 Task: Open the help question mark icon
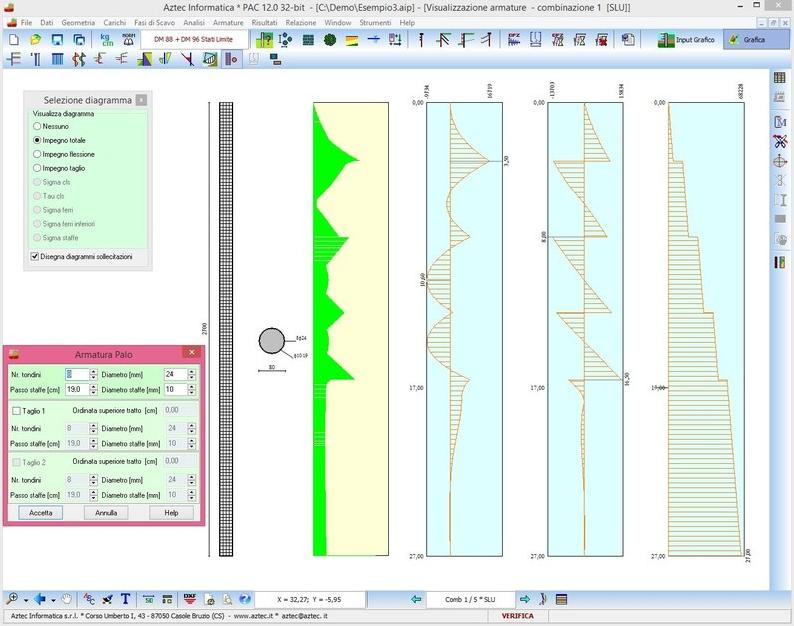click(x=243, y=599)
